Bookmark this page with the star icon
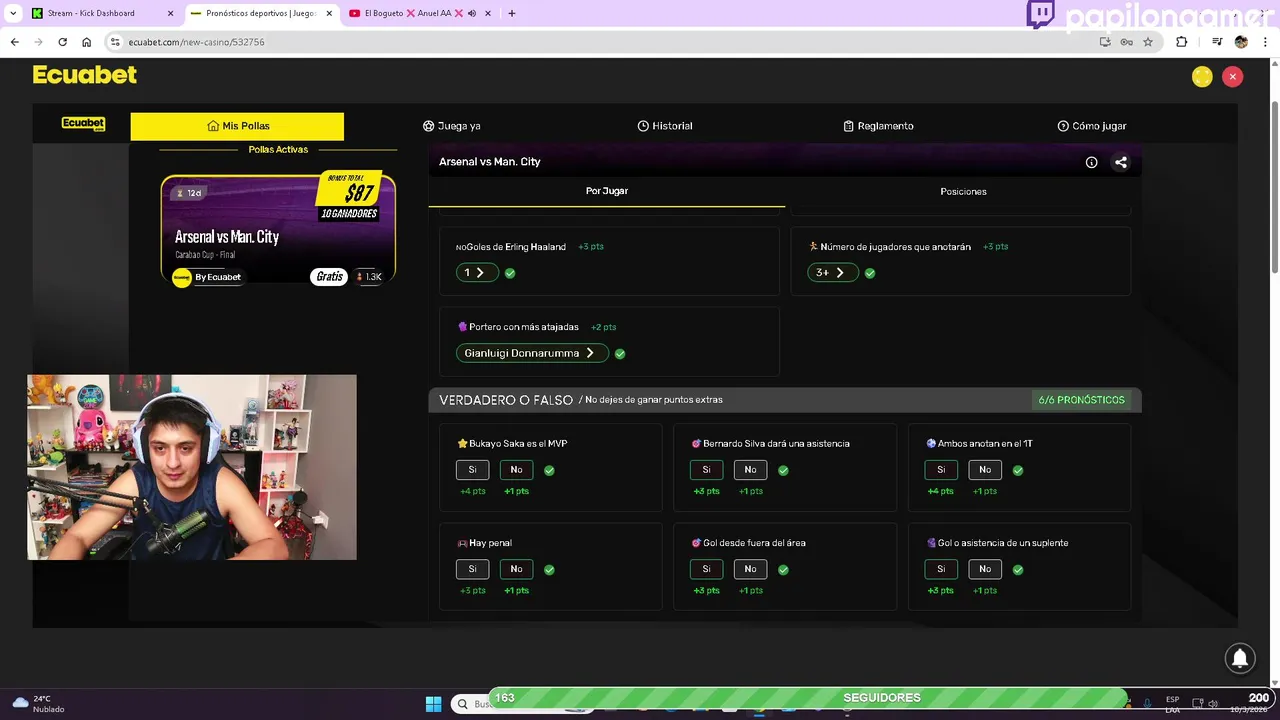1280x720 pixels. click(x=1148, y=42)
